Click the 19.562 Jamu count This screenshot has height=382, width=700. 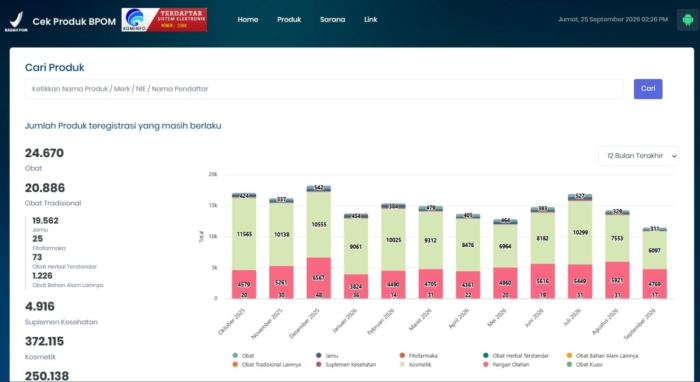[45, 220]
